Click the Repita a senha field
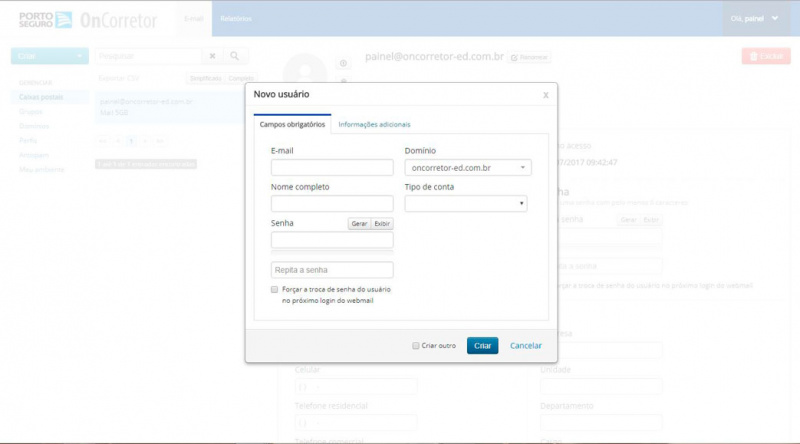 [x=332, y=269]
